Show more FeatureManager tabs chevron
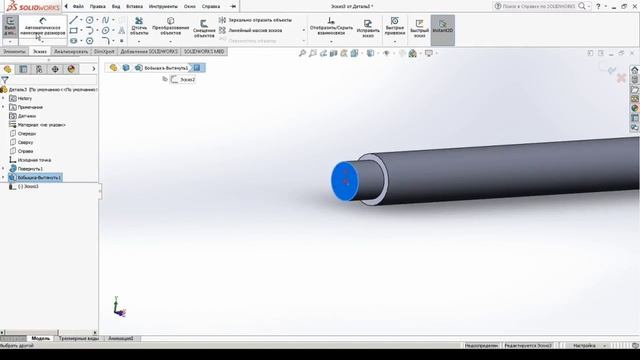The width and height of the screenshot is (640, 360). (93, 69)
